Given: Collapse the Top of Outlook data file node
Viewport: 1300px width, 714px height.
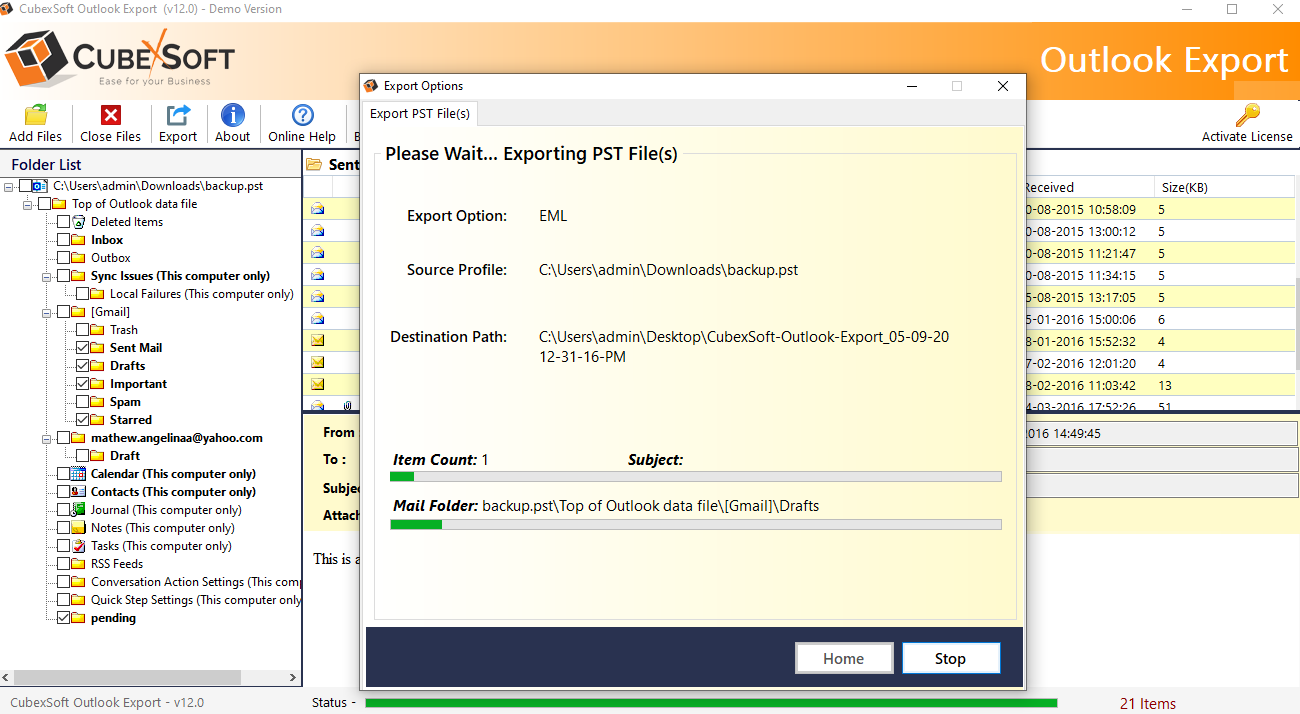Looking at the screenshot, I should tap(28, 204).
